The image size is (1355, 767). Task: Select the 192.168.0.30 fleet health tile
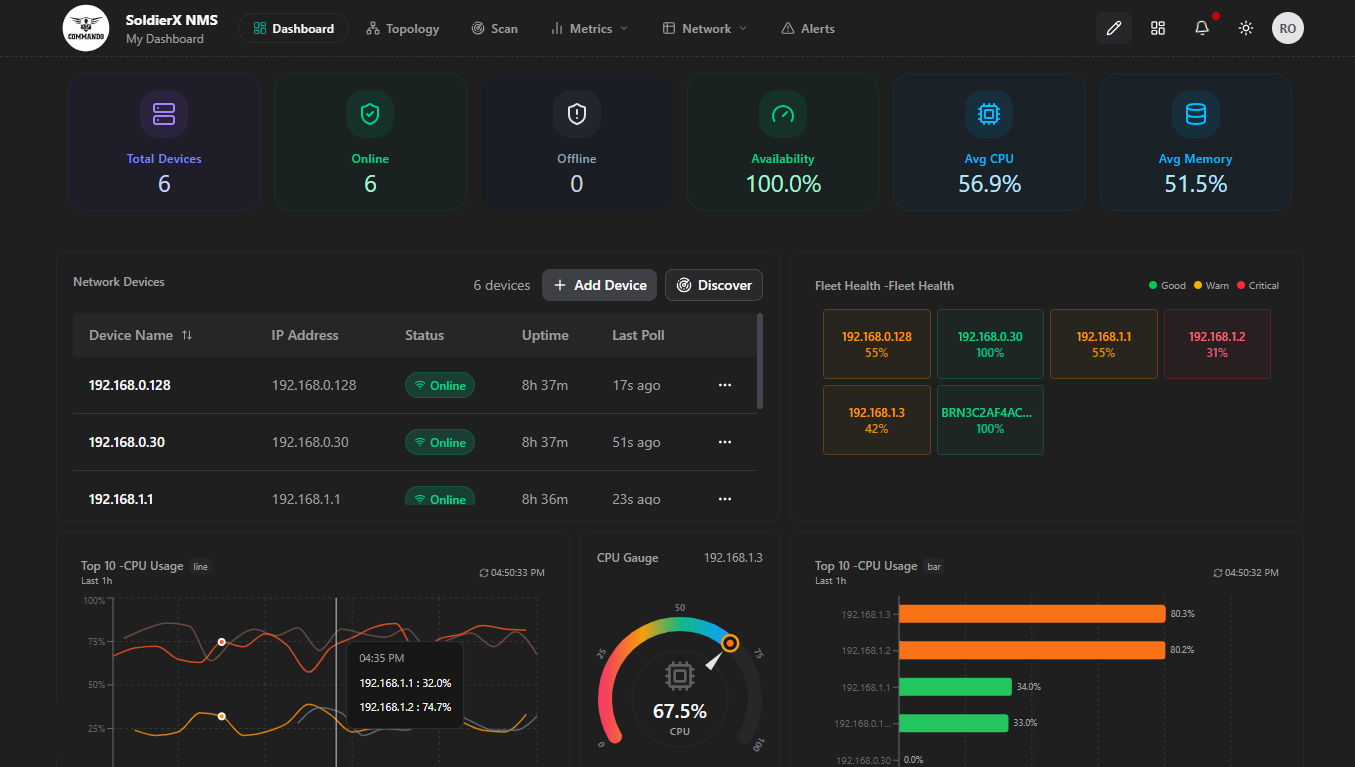pos(990,344)
